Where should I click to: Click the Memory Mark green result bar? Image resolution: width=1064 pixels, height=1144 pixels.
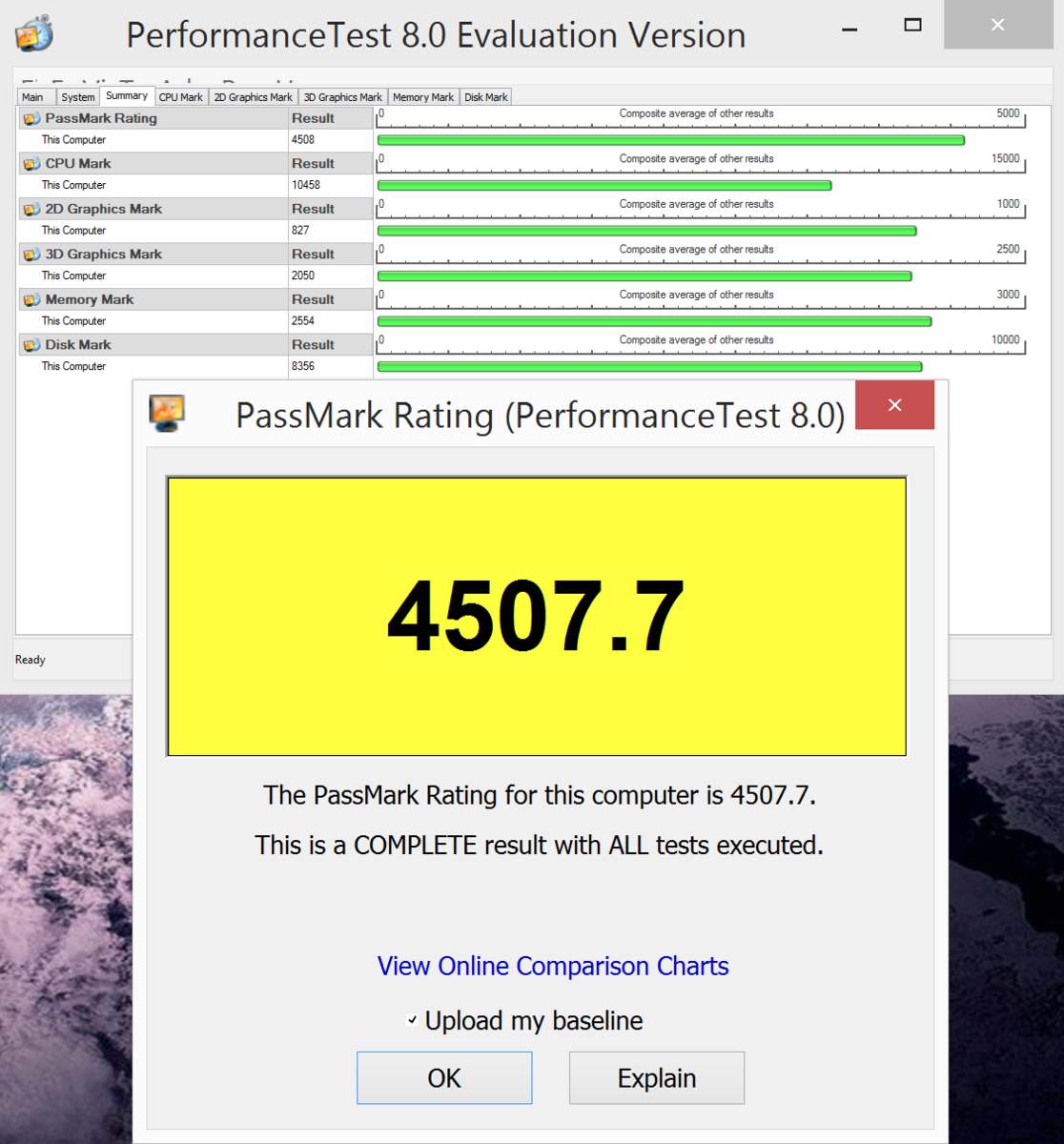(654, 321)
